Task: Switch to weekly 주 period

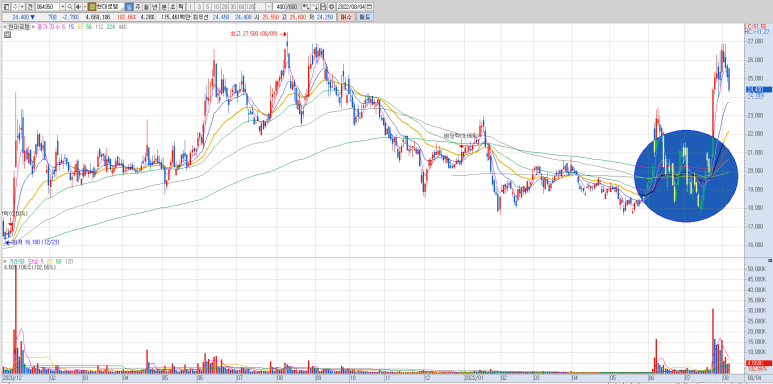Action: [138, 7]
